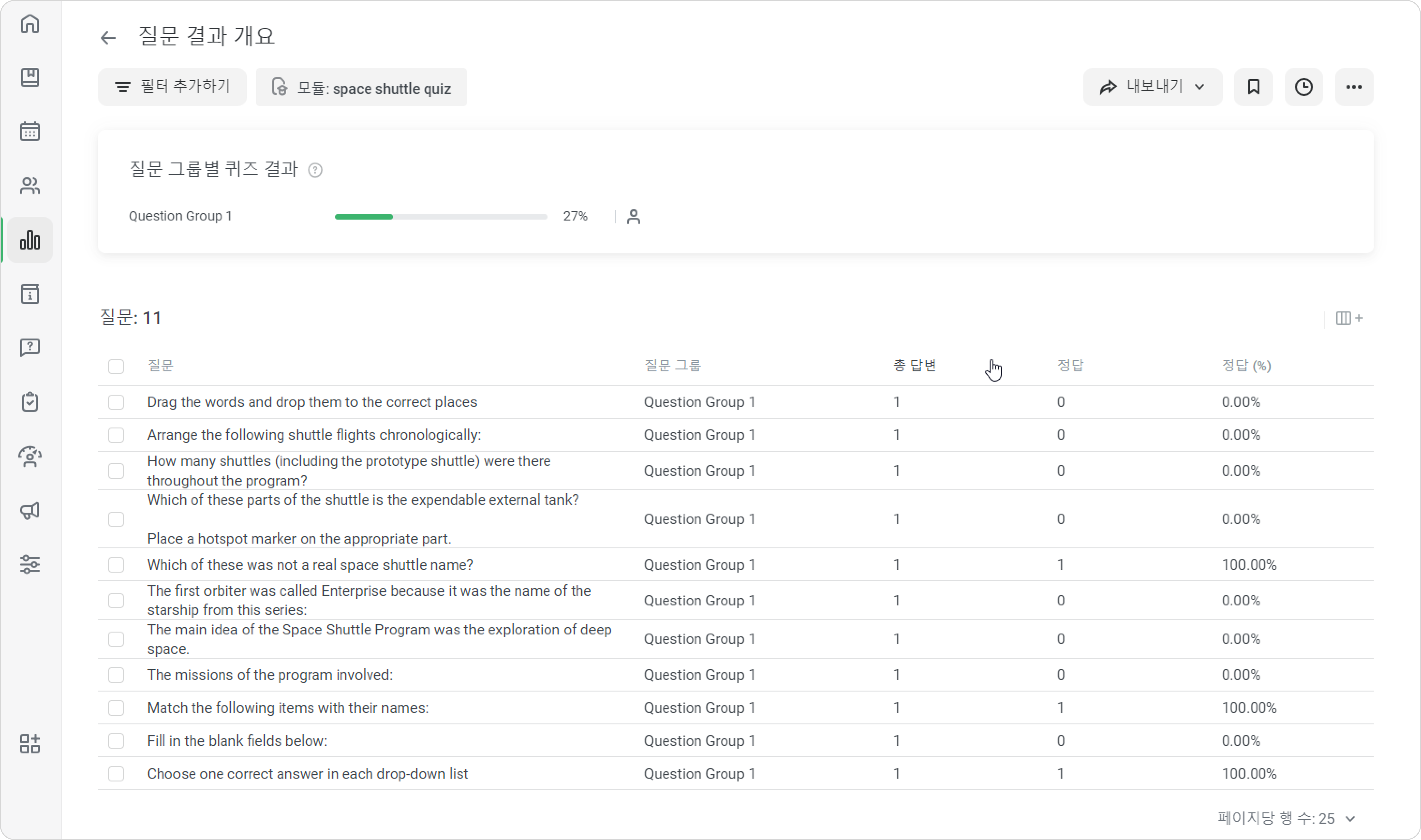
Task: Open question 'Fill in the blank fields below:'
Action: click(237, 741)
